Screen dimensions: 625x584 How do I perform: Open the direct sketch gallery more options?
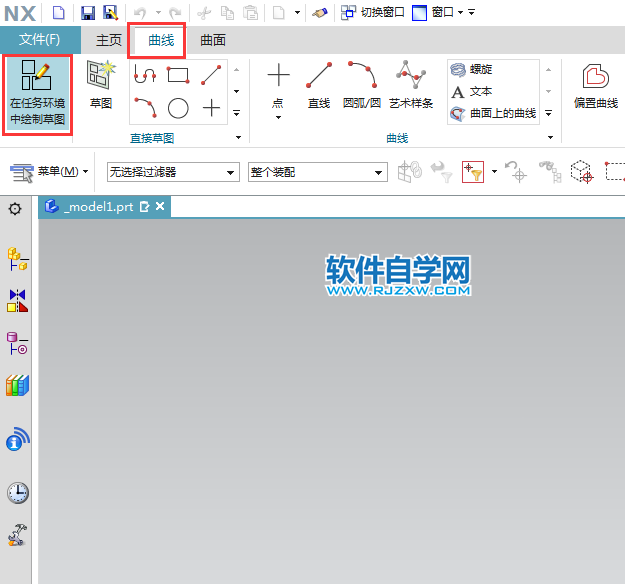(236, 113)
